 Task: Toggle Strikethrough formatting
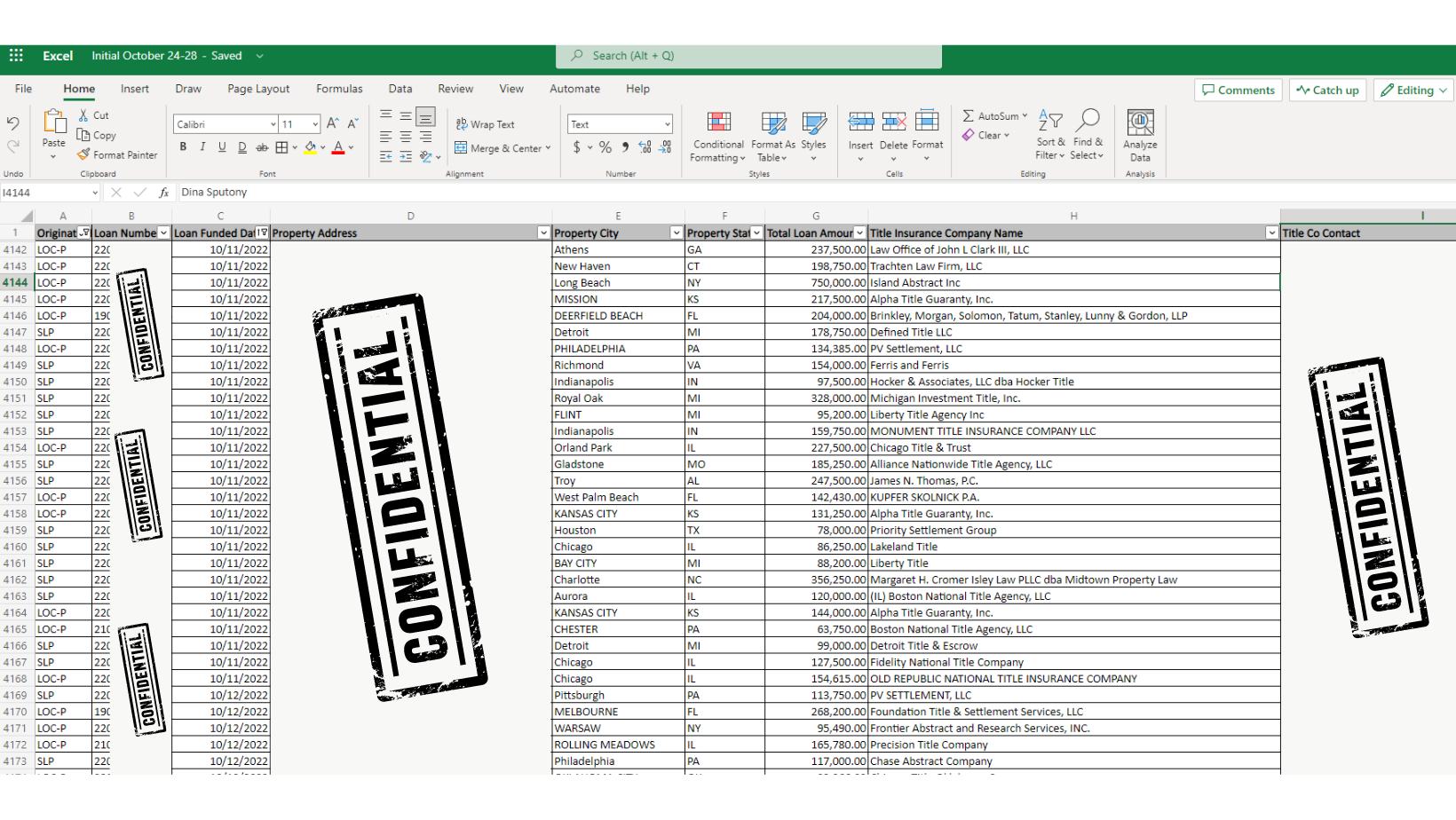coord(262,147)
